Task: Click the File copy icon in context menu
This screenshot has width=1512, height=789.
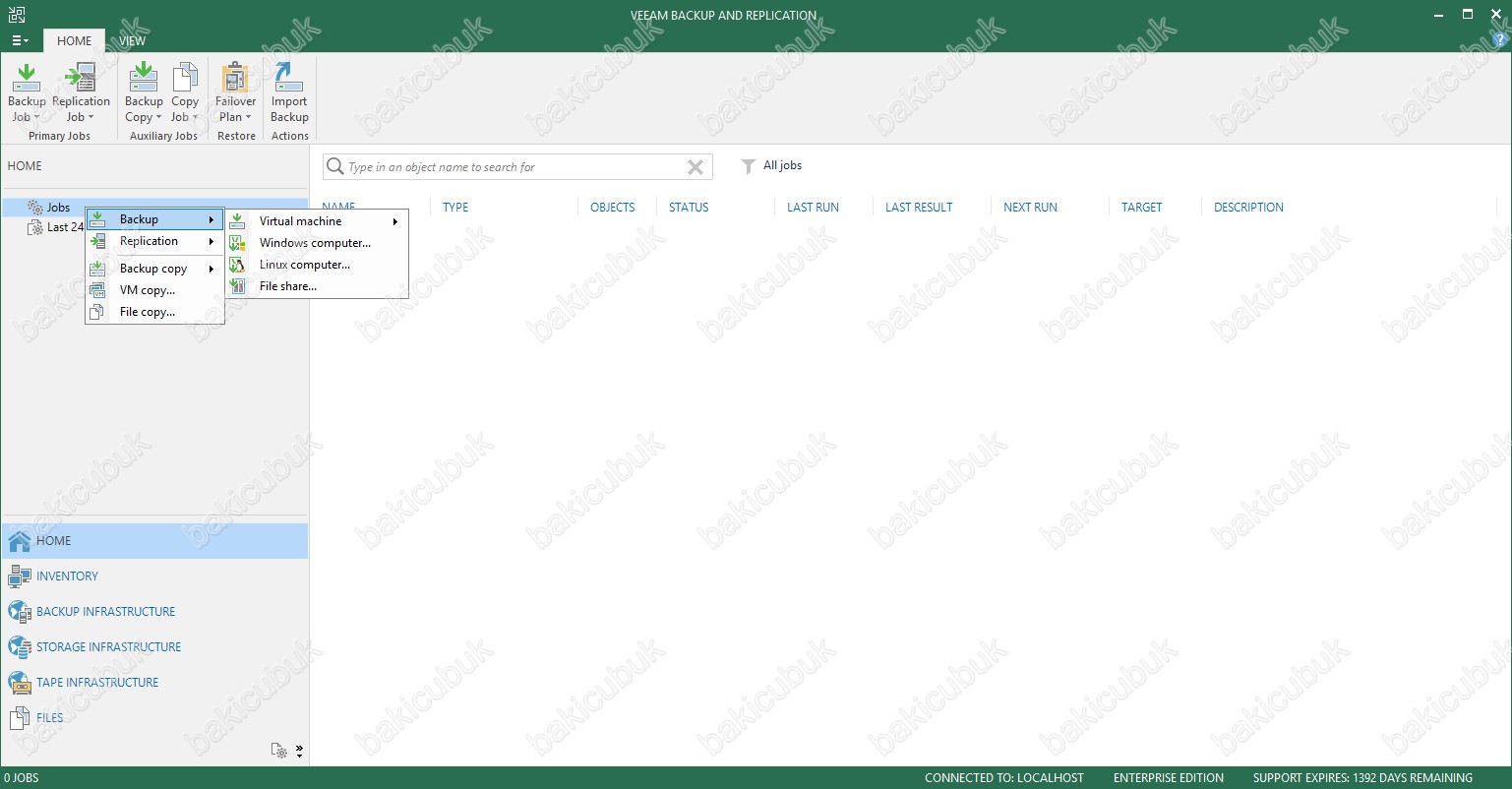Action: click(x=97, y=312)
